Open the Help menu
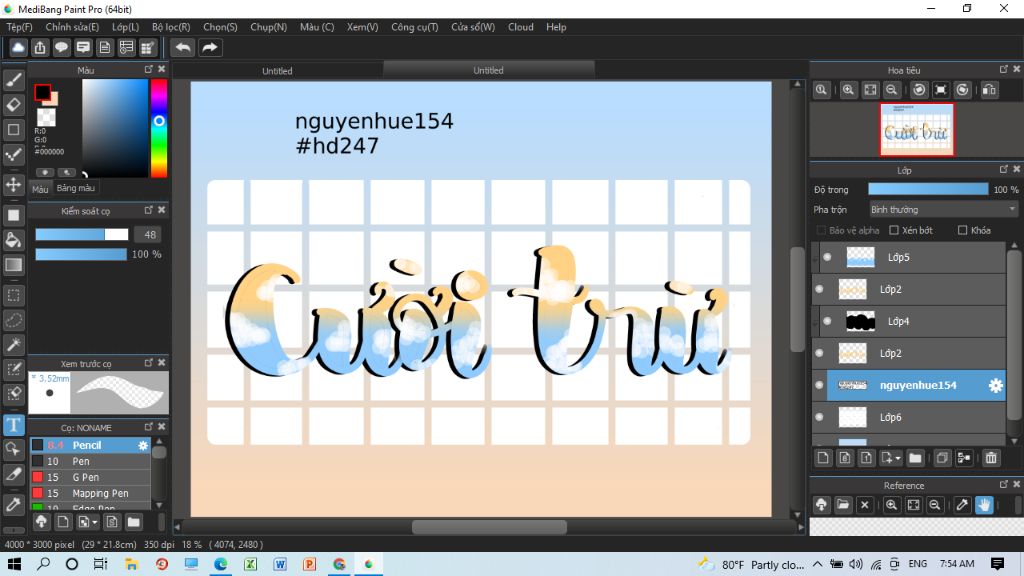The image size is (1024, 576). click(556, 27)
